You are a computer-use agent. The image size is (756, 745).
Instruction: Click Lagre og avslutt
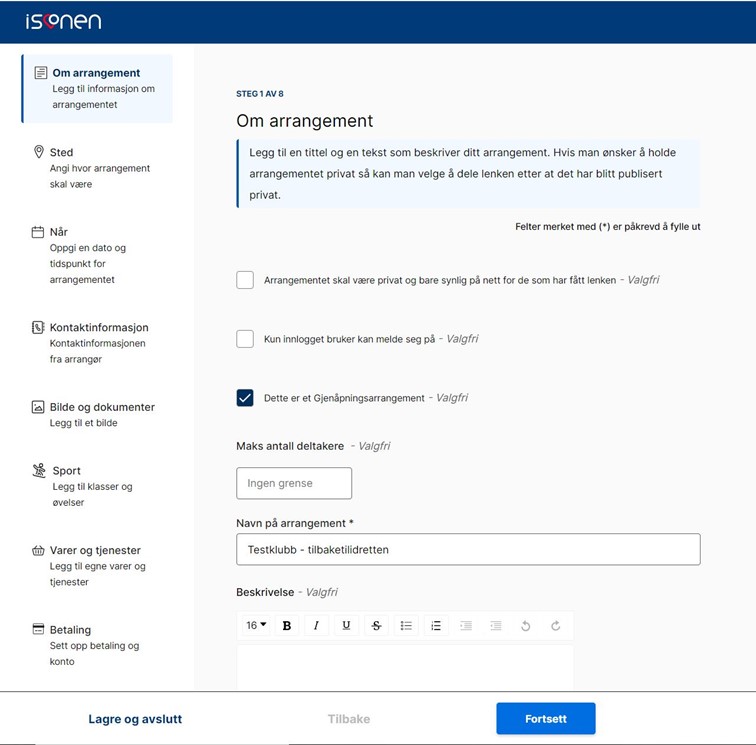[x=135, y=719]
